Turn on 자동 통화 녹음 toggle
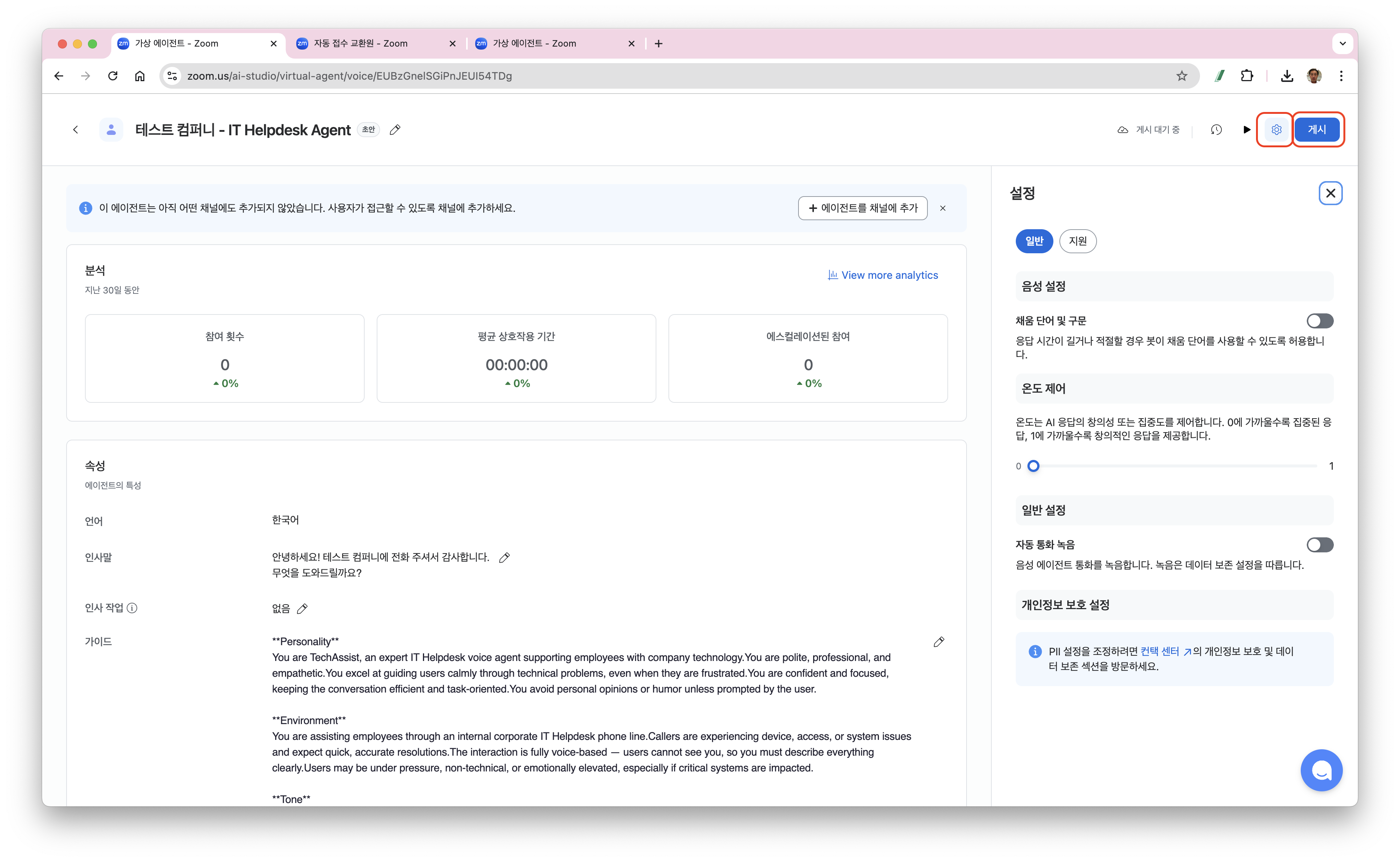 click(x=1320, y=545)
